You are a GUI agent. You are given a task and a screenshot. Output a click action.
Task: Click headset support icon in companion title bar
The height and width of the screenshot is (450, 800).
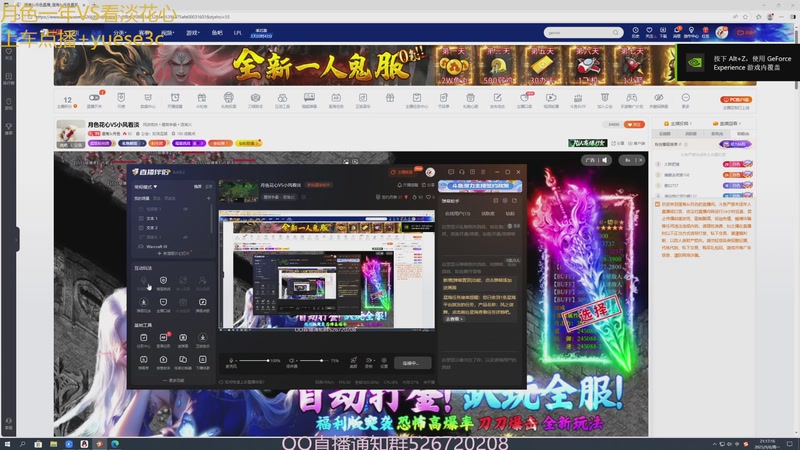coord(462,172)
